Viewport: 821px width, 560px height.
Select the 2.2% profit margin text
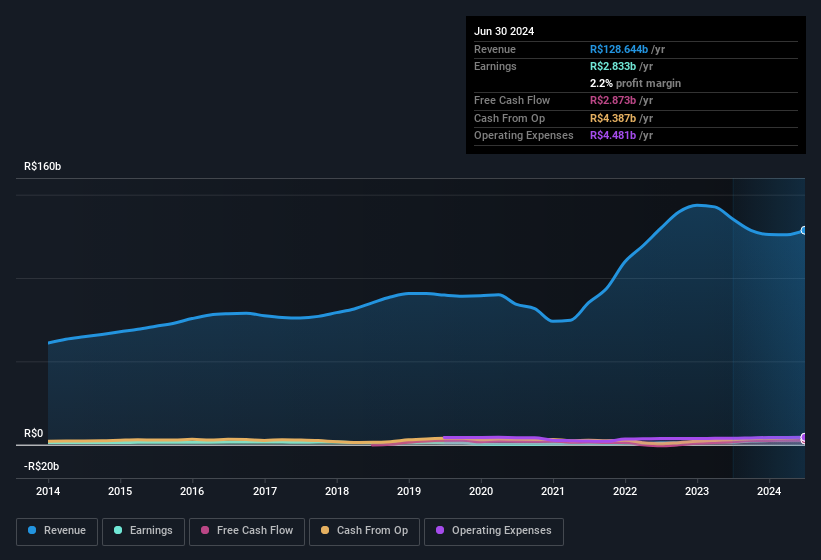pyautogui.click(x=635, y=83)
